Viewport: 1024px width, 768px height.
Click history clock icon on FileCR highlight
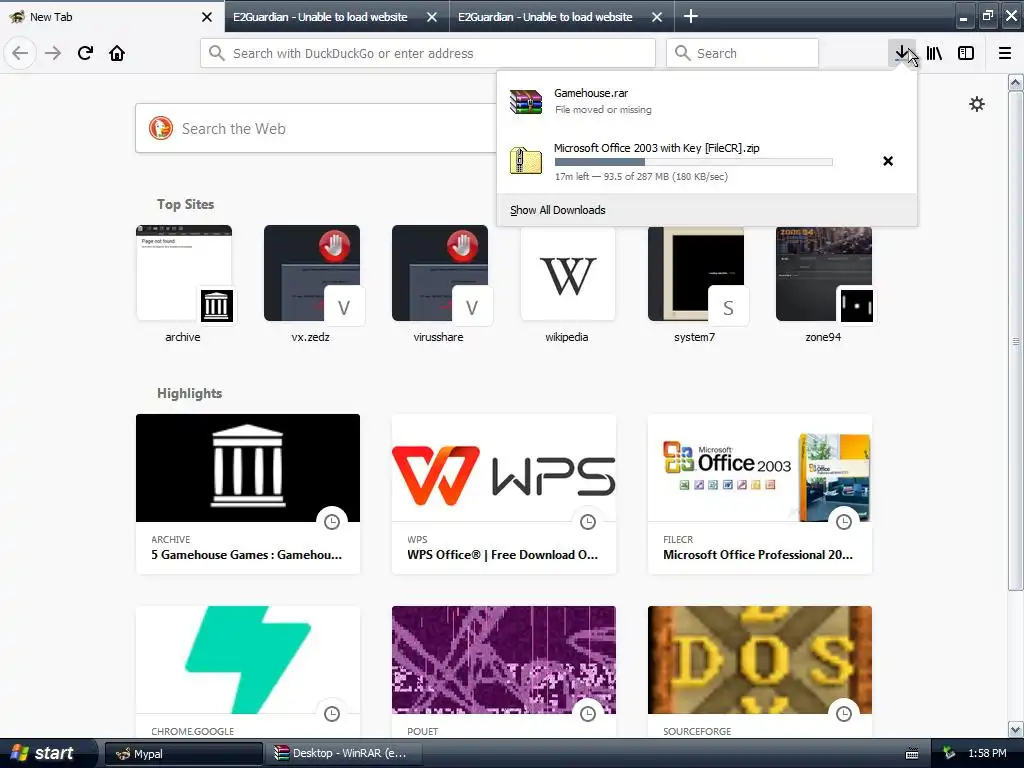[844, 522]
